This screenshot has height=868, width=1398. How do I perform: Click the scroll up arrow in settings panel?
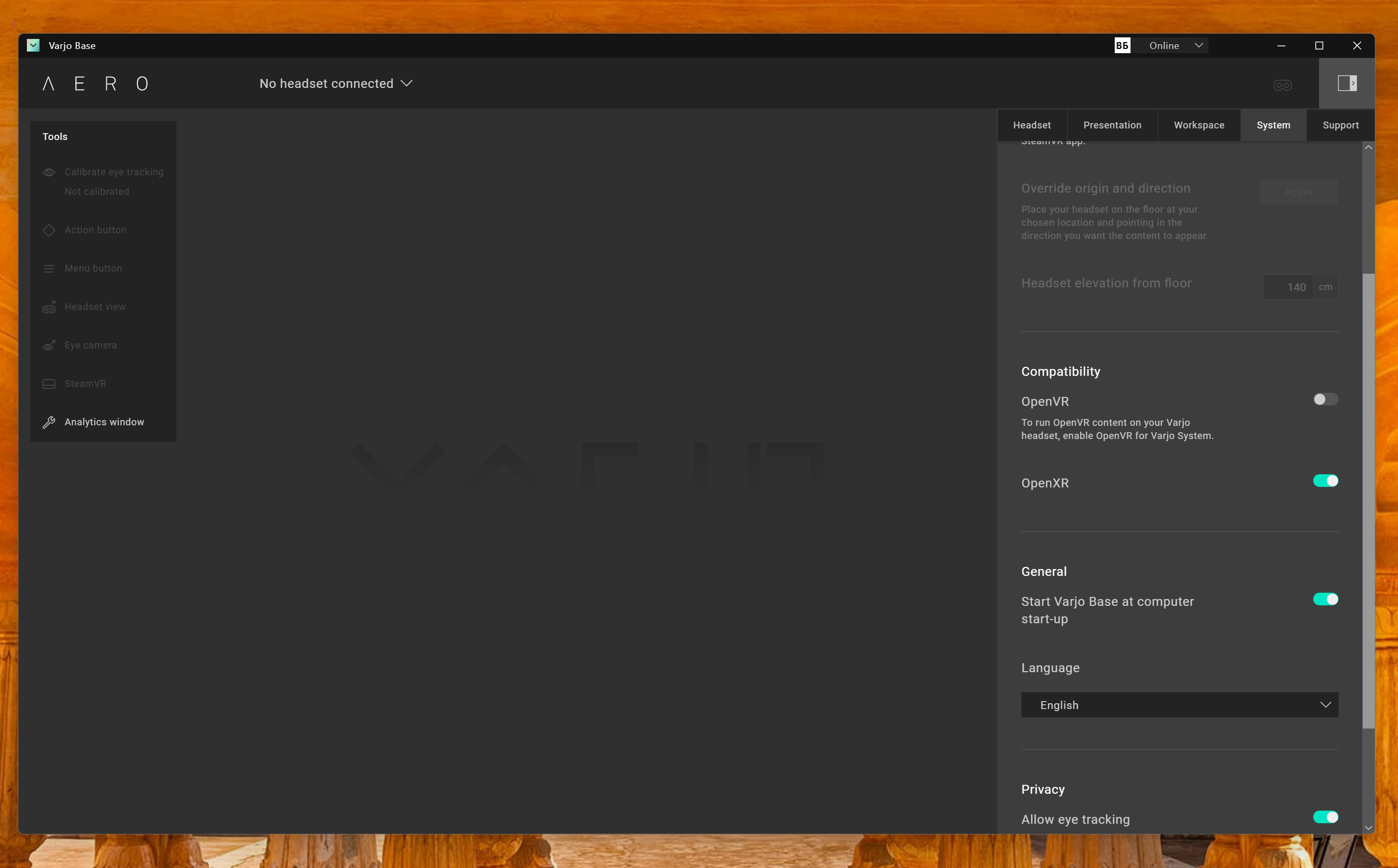[1368, 147]
